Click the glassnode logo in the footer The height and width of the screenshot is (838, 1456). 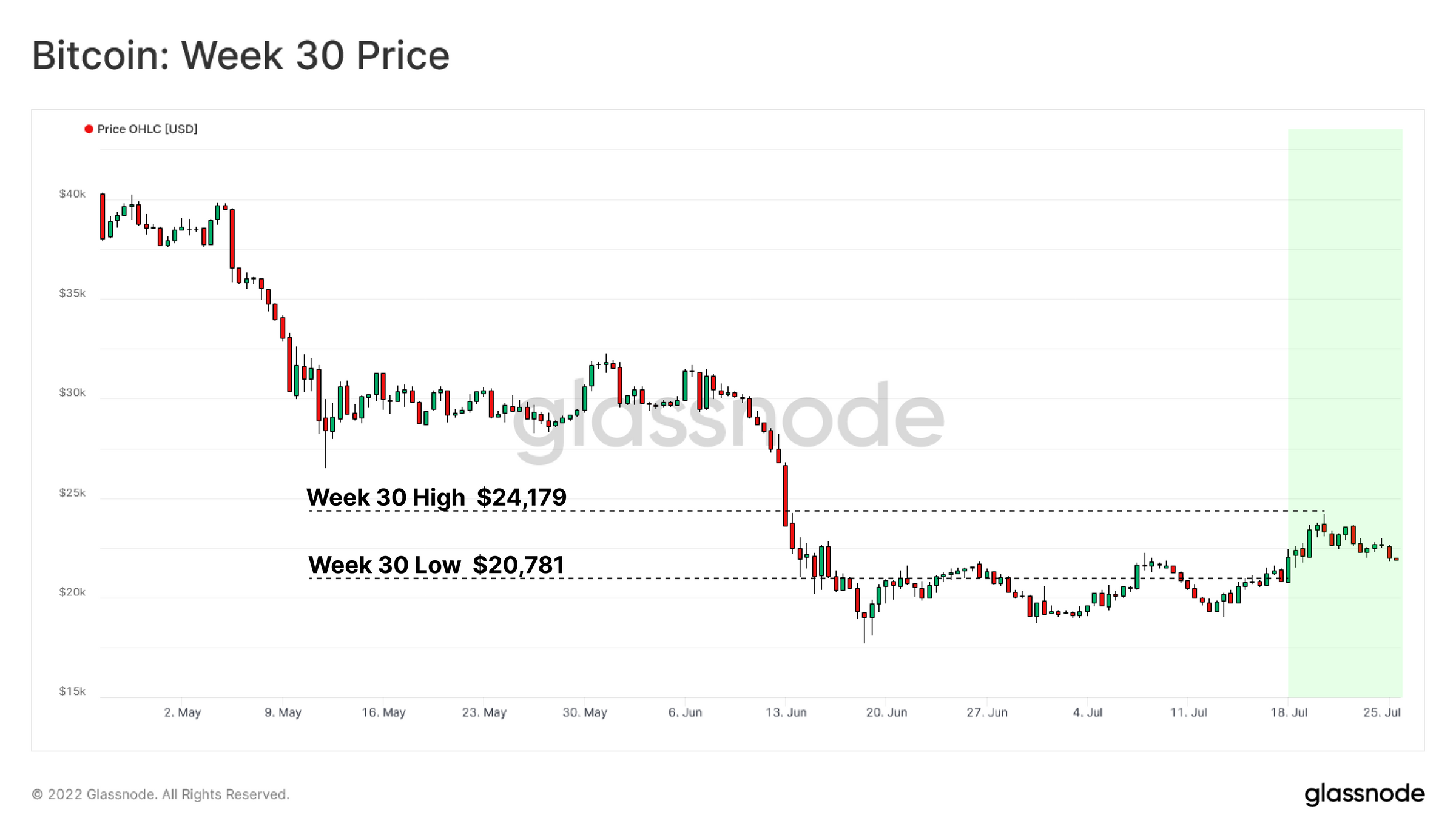point(1364,794)
